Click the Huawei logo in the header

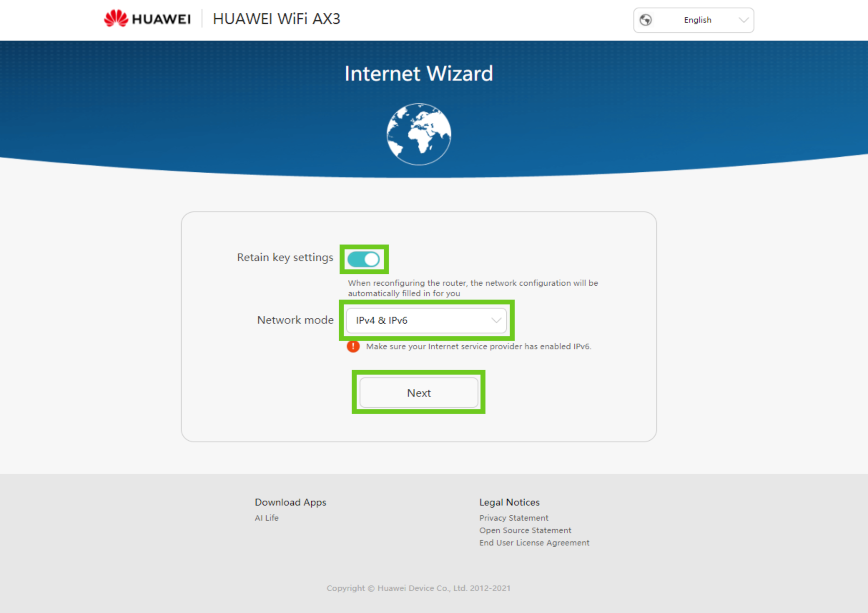[x=148, y=19]
